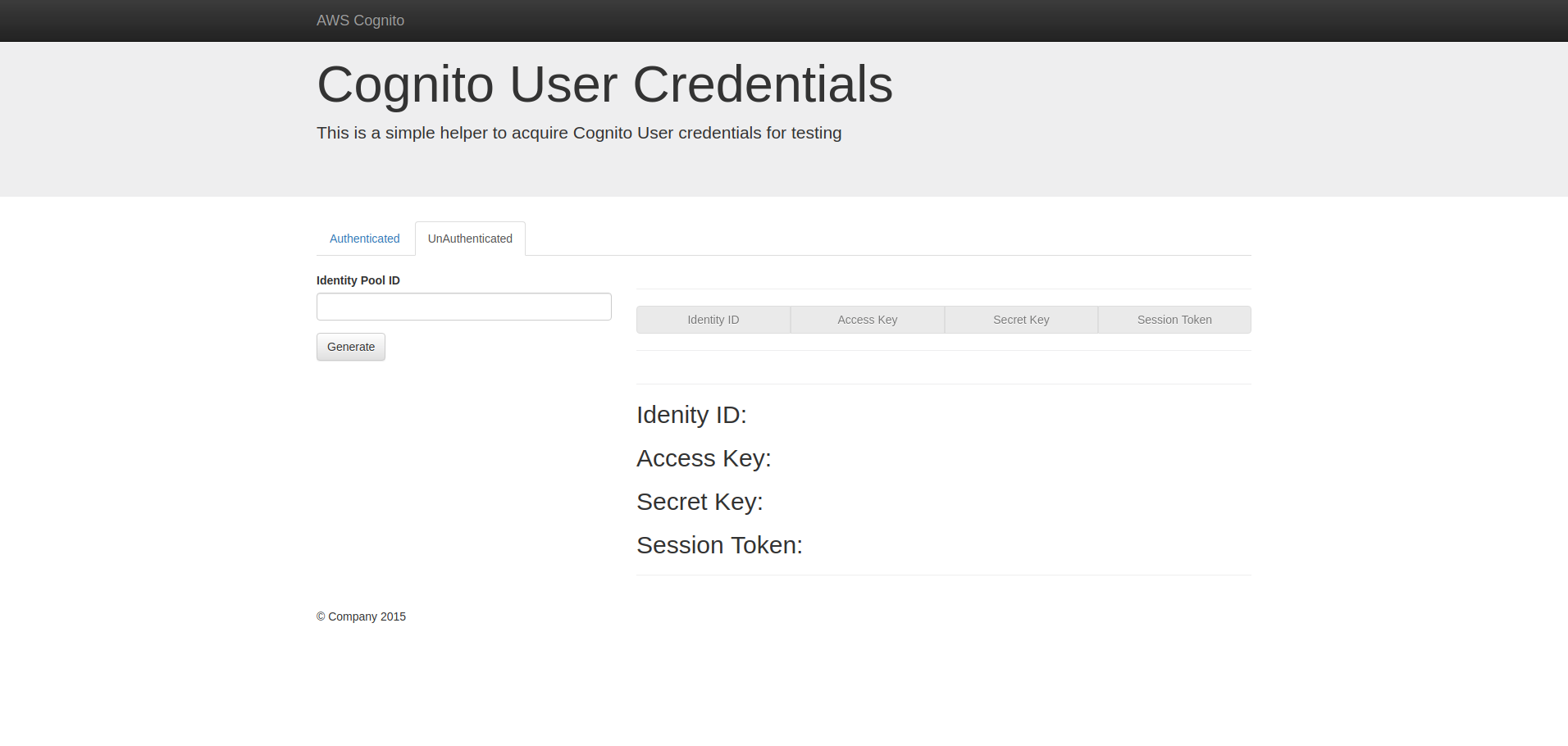Click the Secret Key button
Screen dimensions: 1568x746
tap(1021, 320)
